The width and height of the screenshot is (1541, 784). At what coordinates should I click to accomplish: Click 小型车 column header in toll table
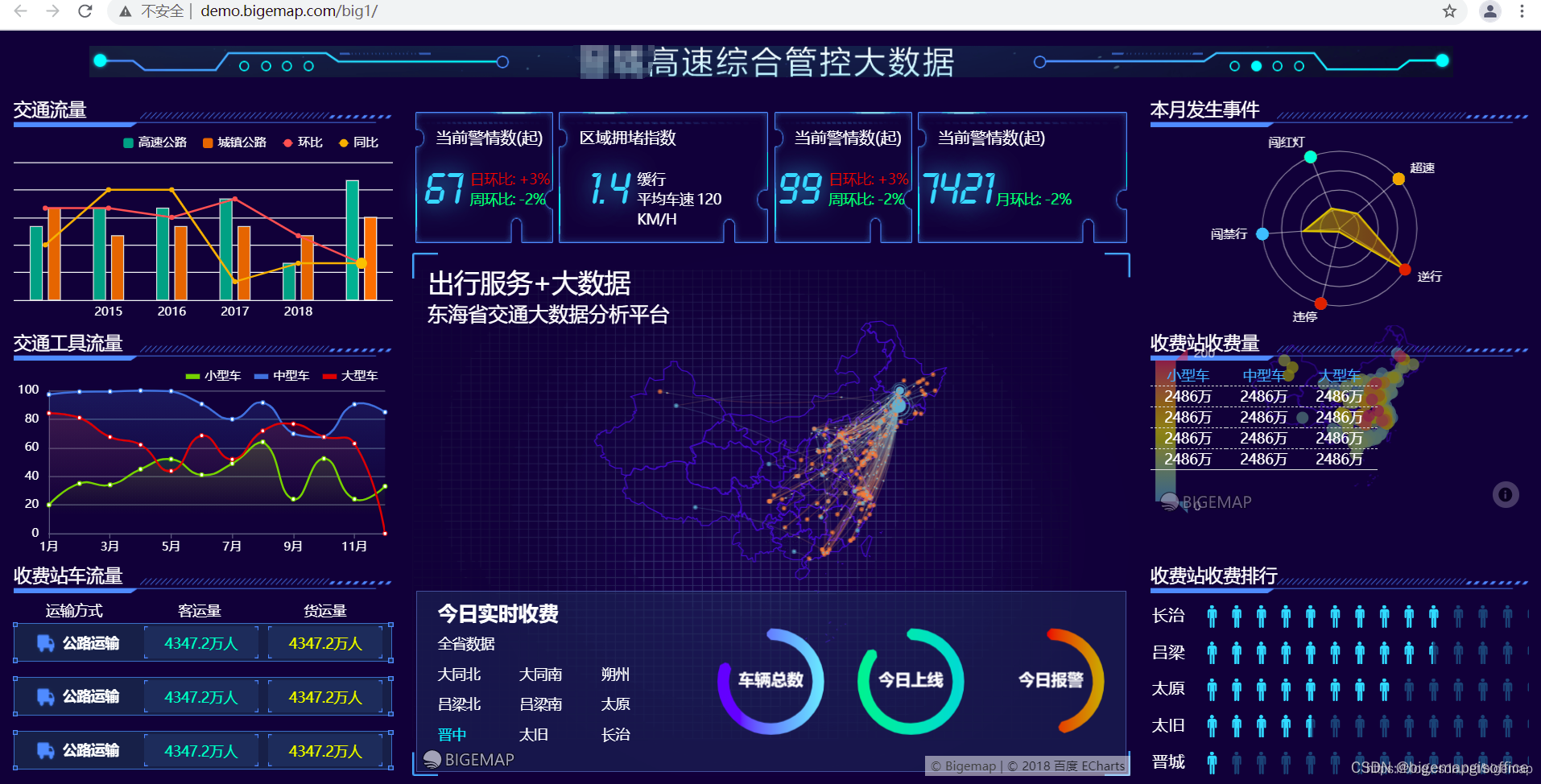click(1188, 376)
